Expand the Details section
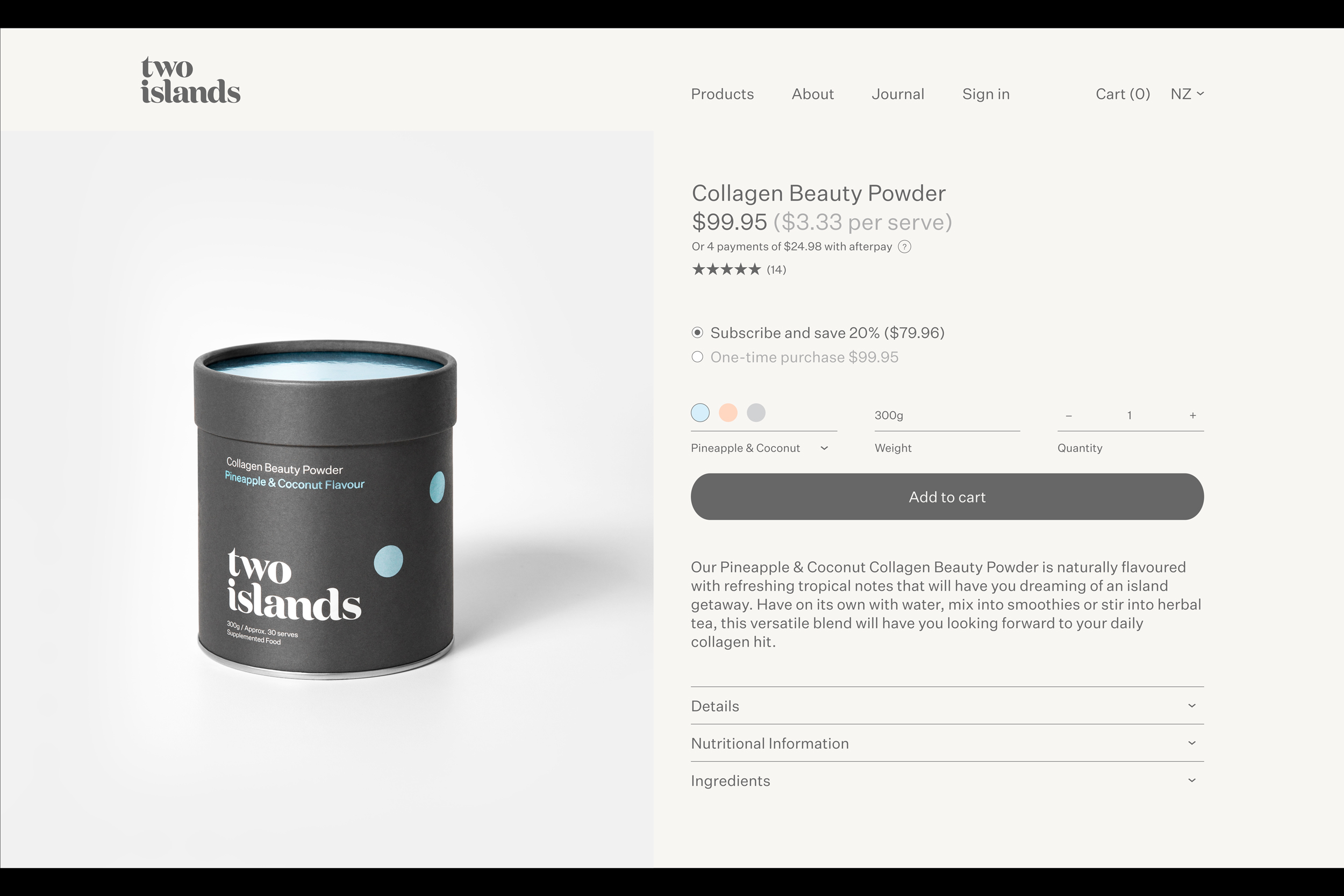The width and height of the screenshot is (1344, 896). pyautogui.click(x=947, y=706)
